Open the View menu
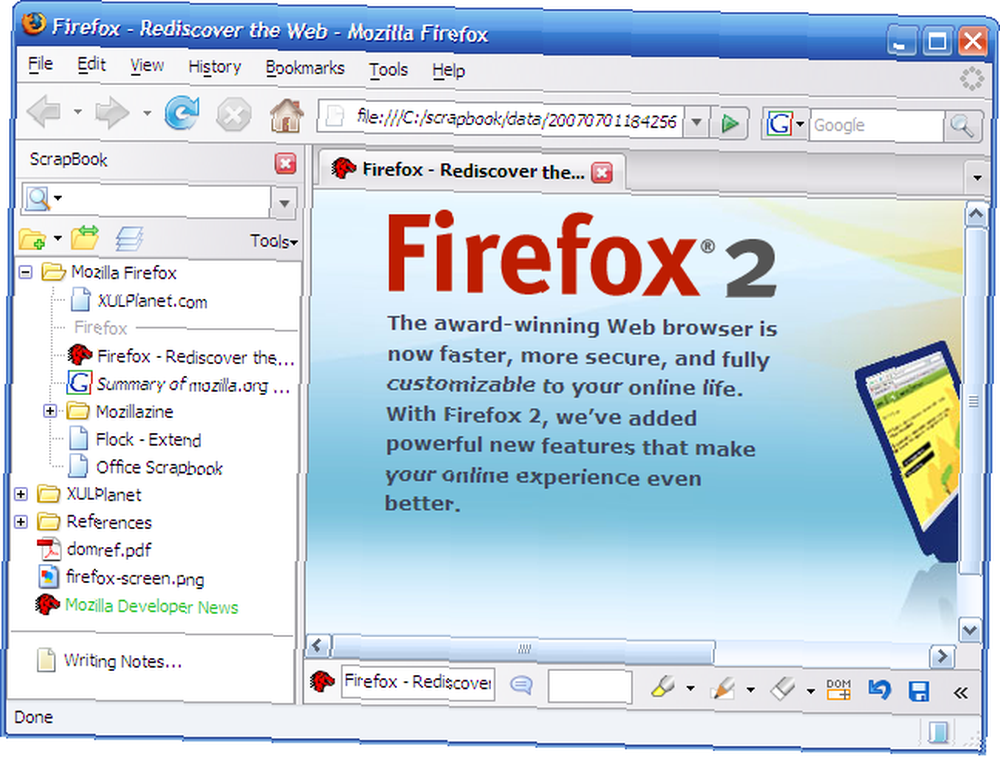Screen dimensions: 1000x757 pyautogui.click(x=147, y=66)
